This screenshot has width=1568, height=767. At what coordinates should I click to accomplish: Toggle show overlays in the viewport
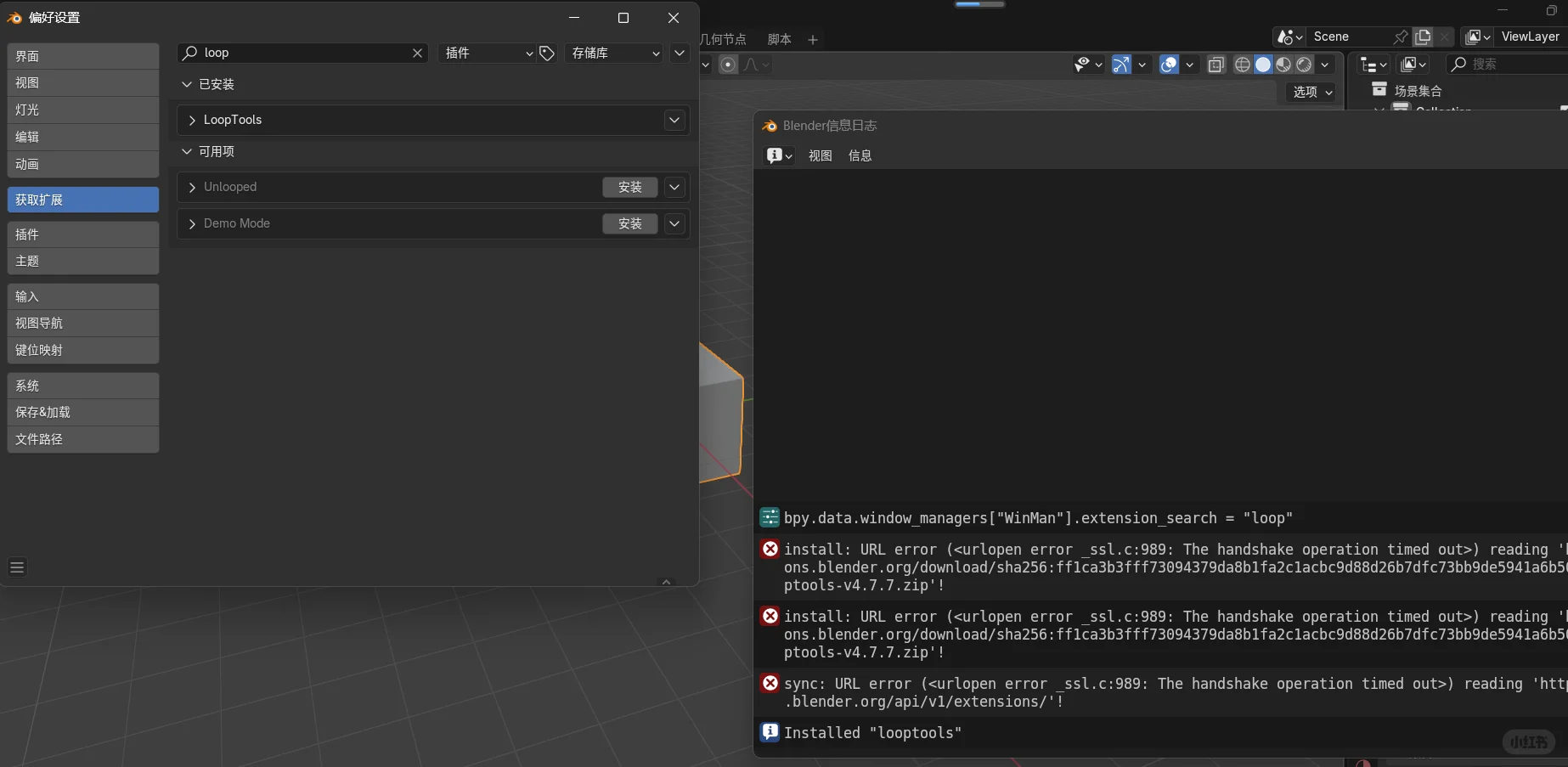(x=1170, y=65)
